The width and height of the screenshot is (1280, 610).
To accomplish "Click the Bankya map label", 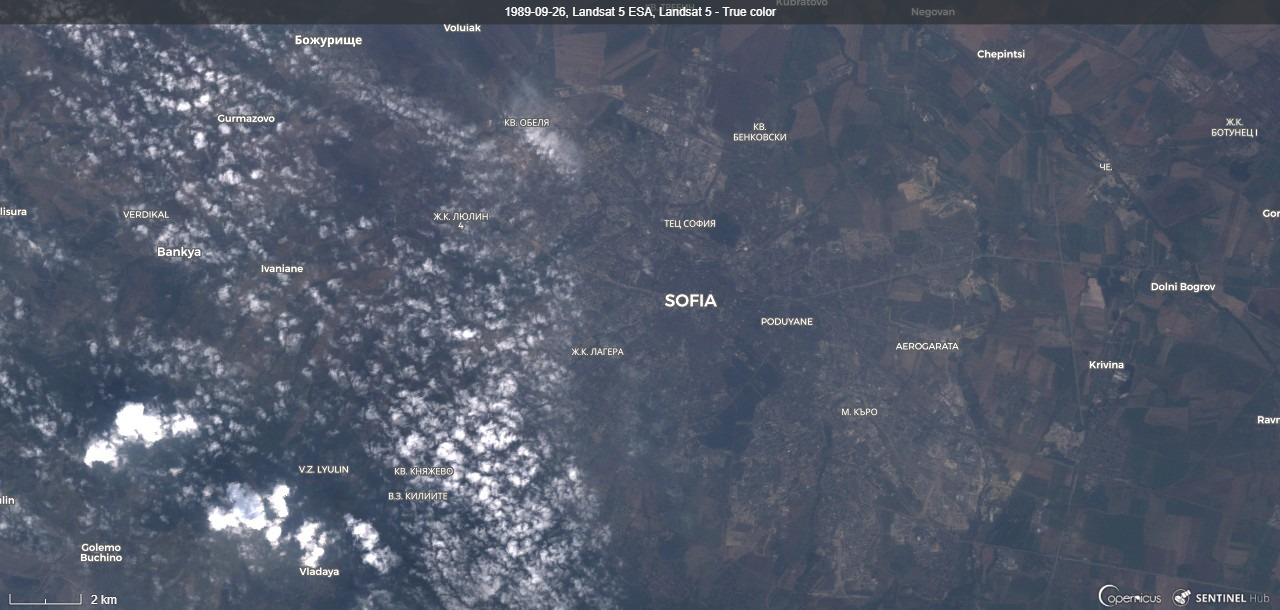I will point(179,252).
